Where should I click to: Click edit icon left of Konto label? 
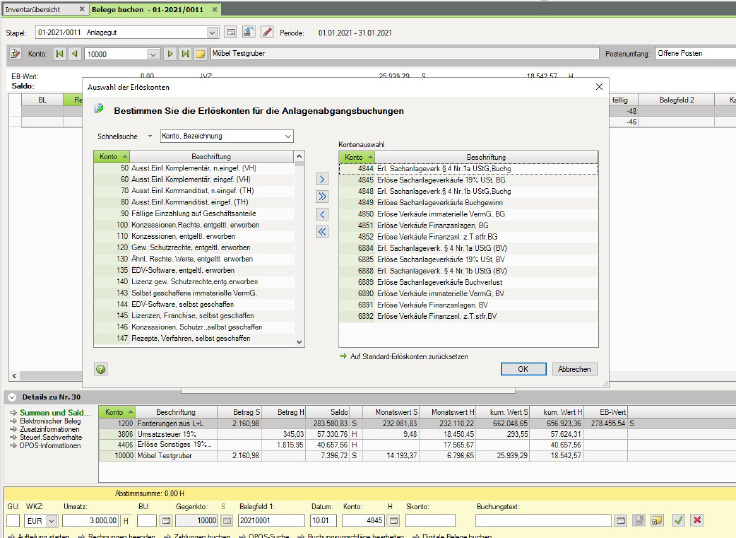tap(15, 54)
